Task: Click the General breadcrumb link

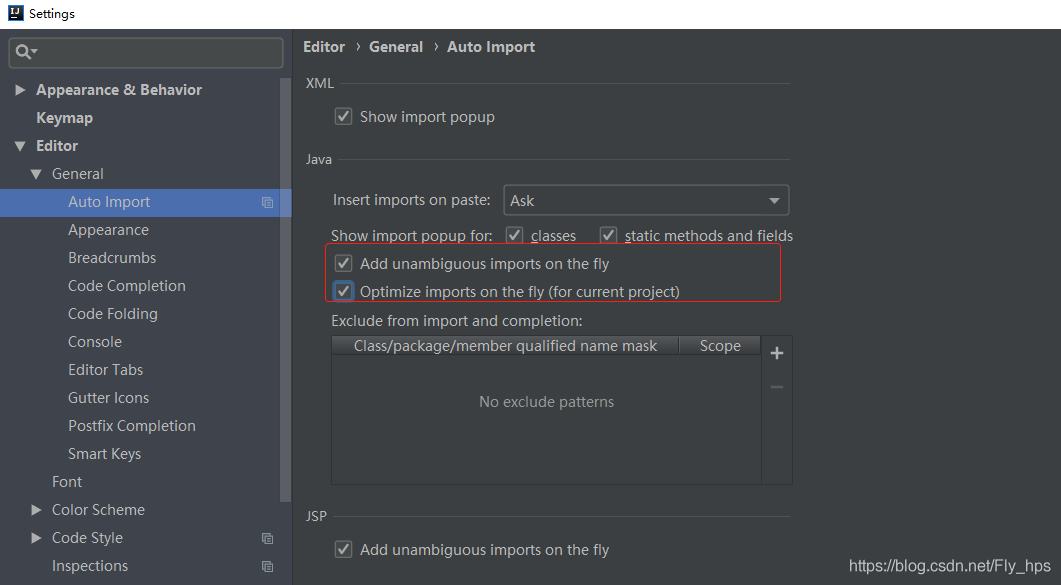Action: pyautogui.click(x=396, y=47)
